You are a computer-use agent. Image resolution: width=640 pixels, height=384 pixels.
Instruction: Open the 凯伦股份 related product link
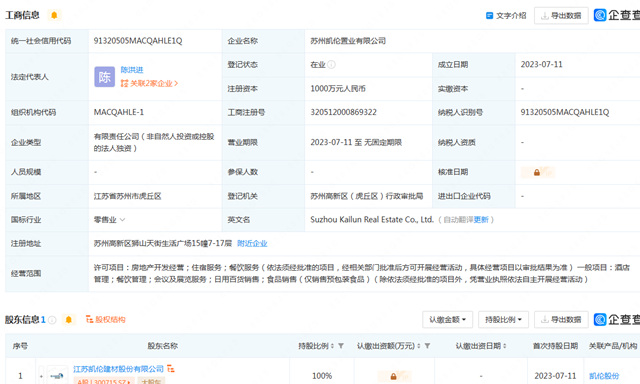click(604, 376)
